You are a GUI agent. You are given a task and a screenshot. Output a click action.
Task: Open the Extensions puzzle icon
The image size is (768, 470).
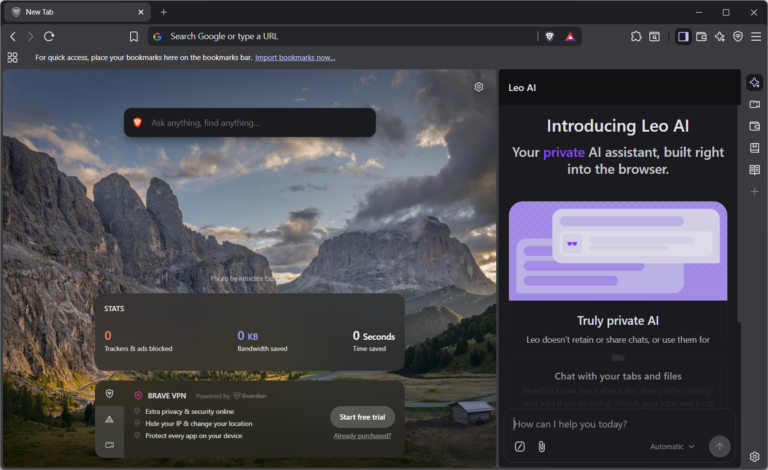[x=636, y=36]
